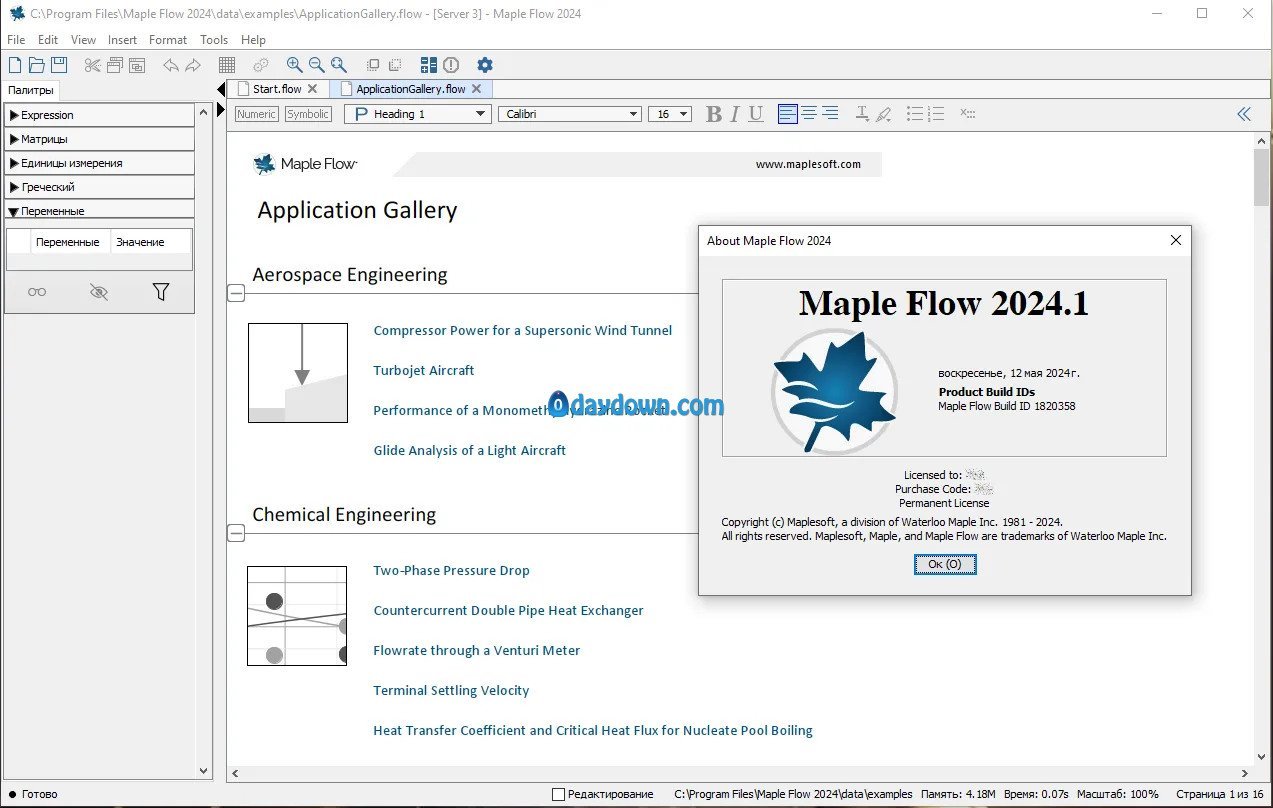Click the calculator-style toolbar icon
Screen dimensions: 1273x808
(429, 65)
